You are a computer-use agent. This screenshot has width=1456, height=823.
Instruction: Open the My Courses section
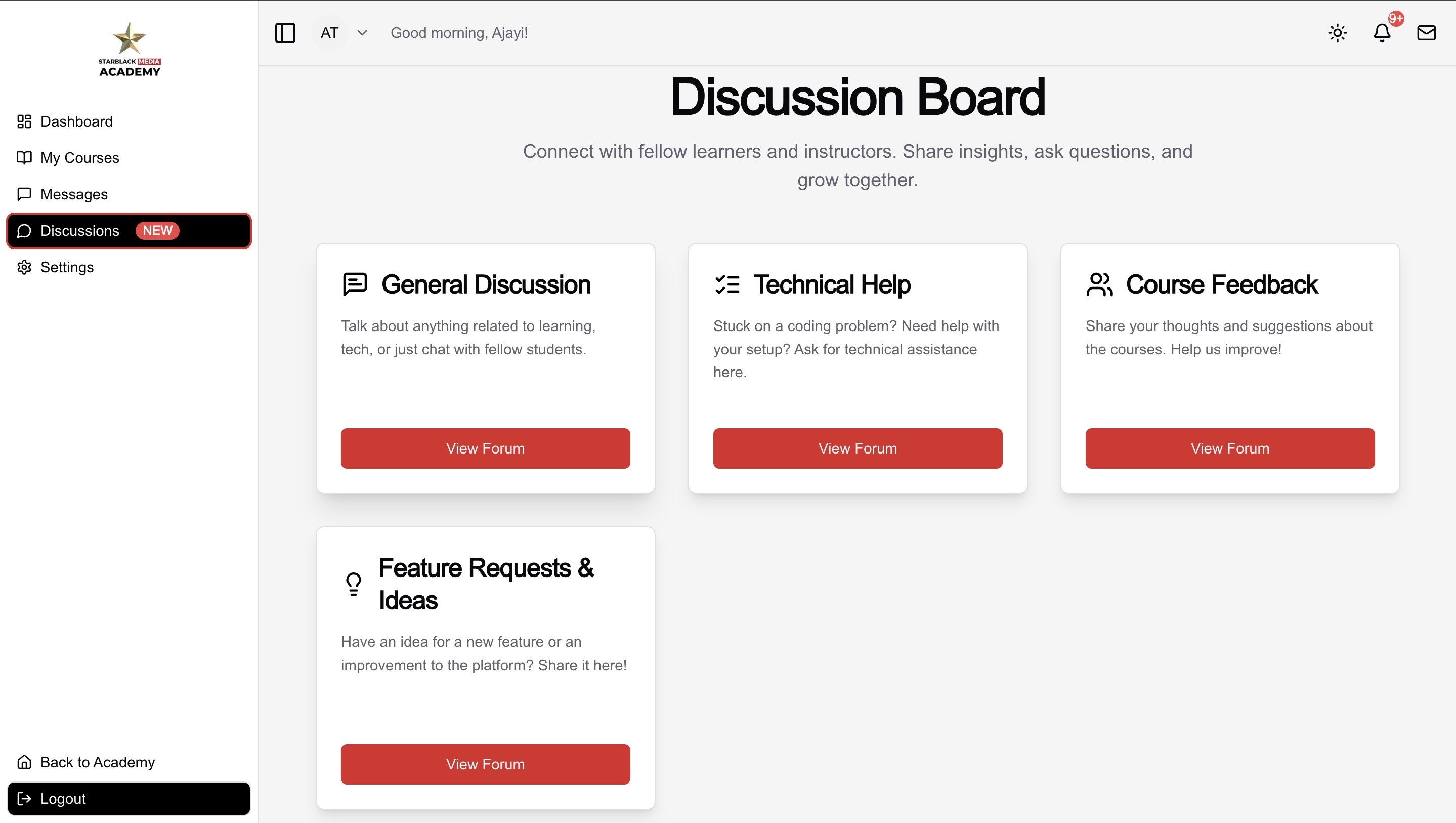click(x=80, y=158)
